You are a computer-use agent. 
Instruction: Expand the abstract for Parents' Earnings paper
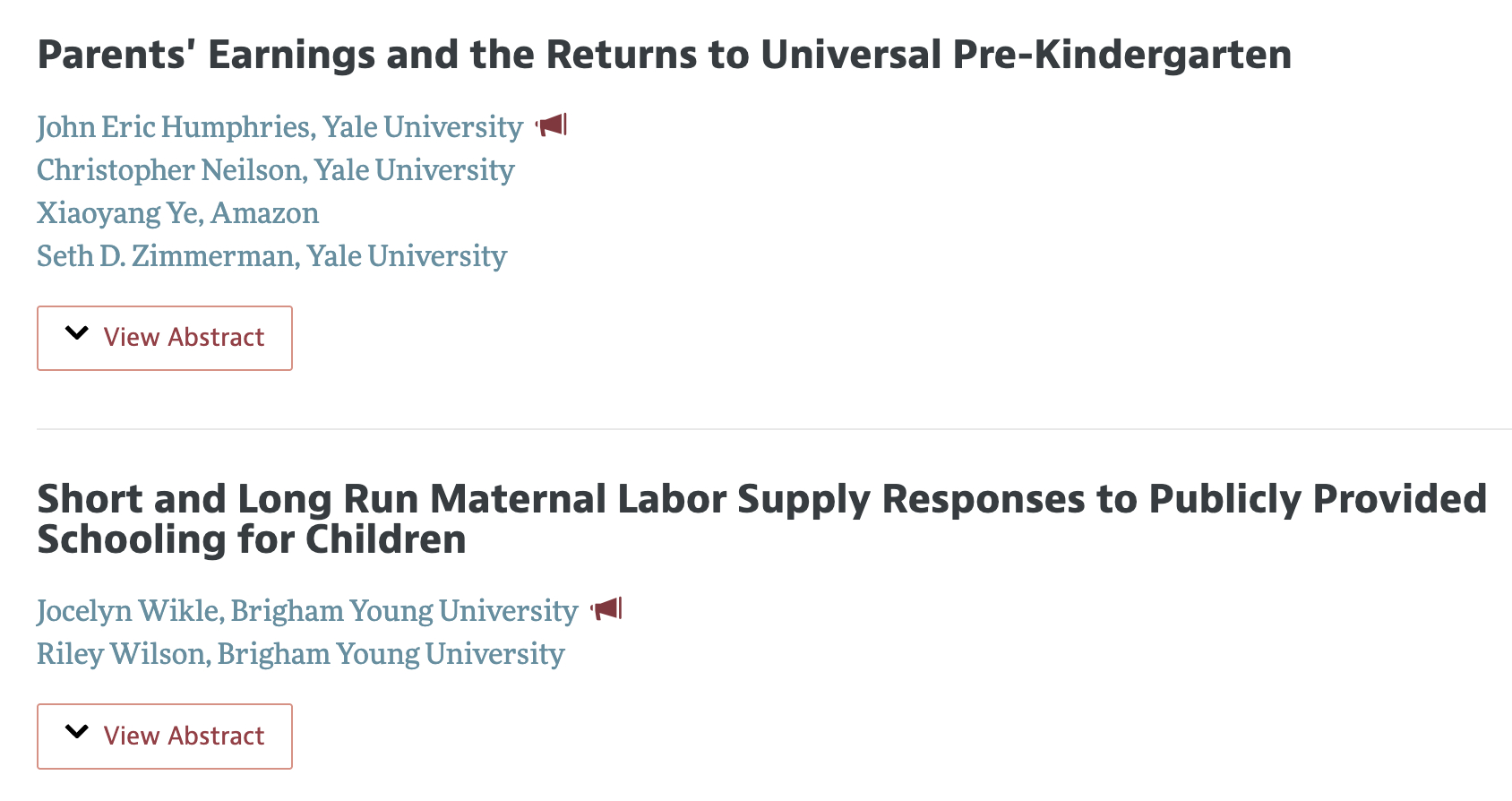(165, 338)
